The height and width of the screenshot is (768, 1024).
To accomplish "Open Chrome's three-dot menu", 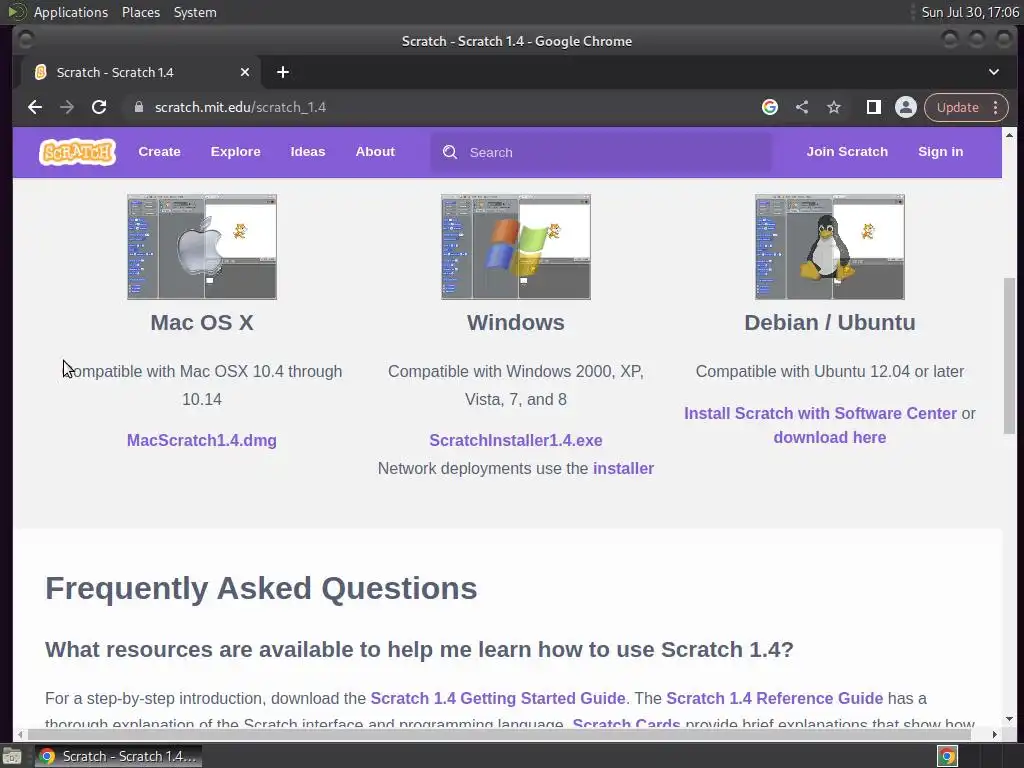I will (996, 107).
